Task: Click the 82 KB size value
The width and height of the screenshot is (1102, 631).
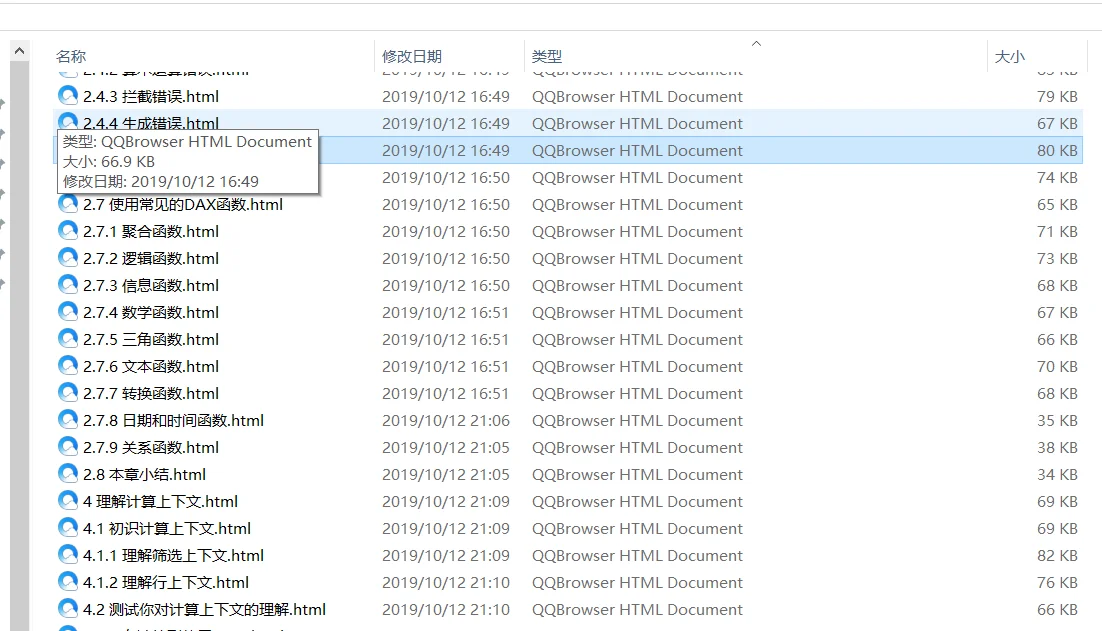Action: 1057,555
